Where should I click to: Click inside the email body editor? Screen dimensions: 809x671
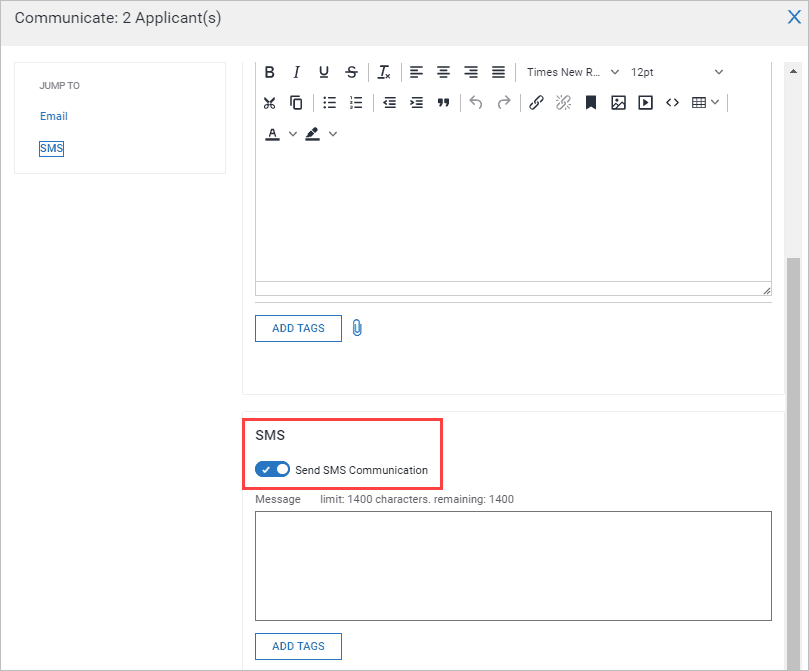[x=513, y=214]
